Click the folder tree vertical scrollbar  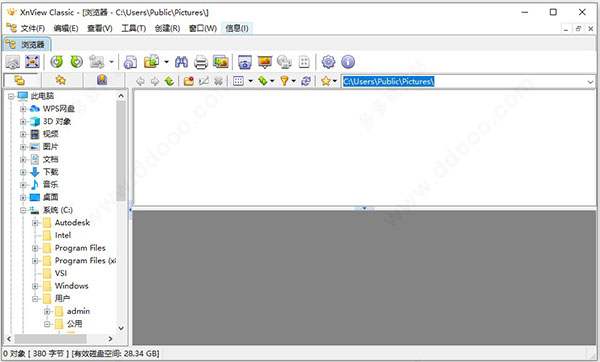point(121,151)
